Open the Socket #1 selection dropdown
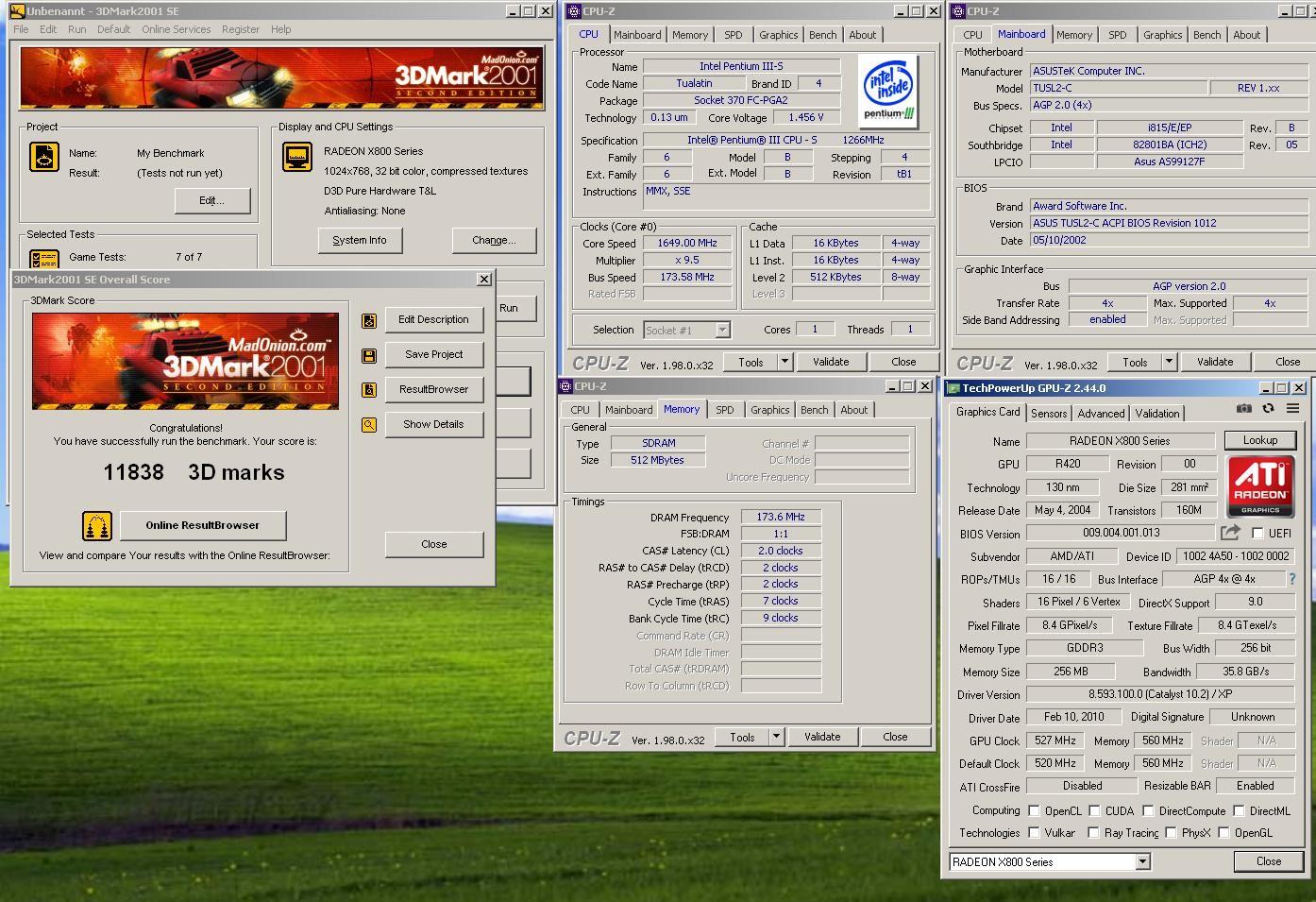Image resolution: width=1316 pixels, height=902 pixels. 722,330
